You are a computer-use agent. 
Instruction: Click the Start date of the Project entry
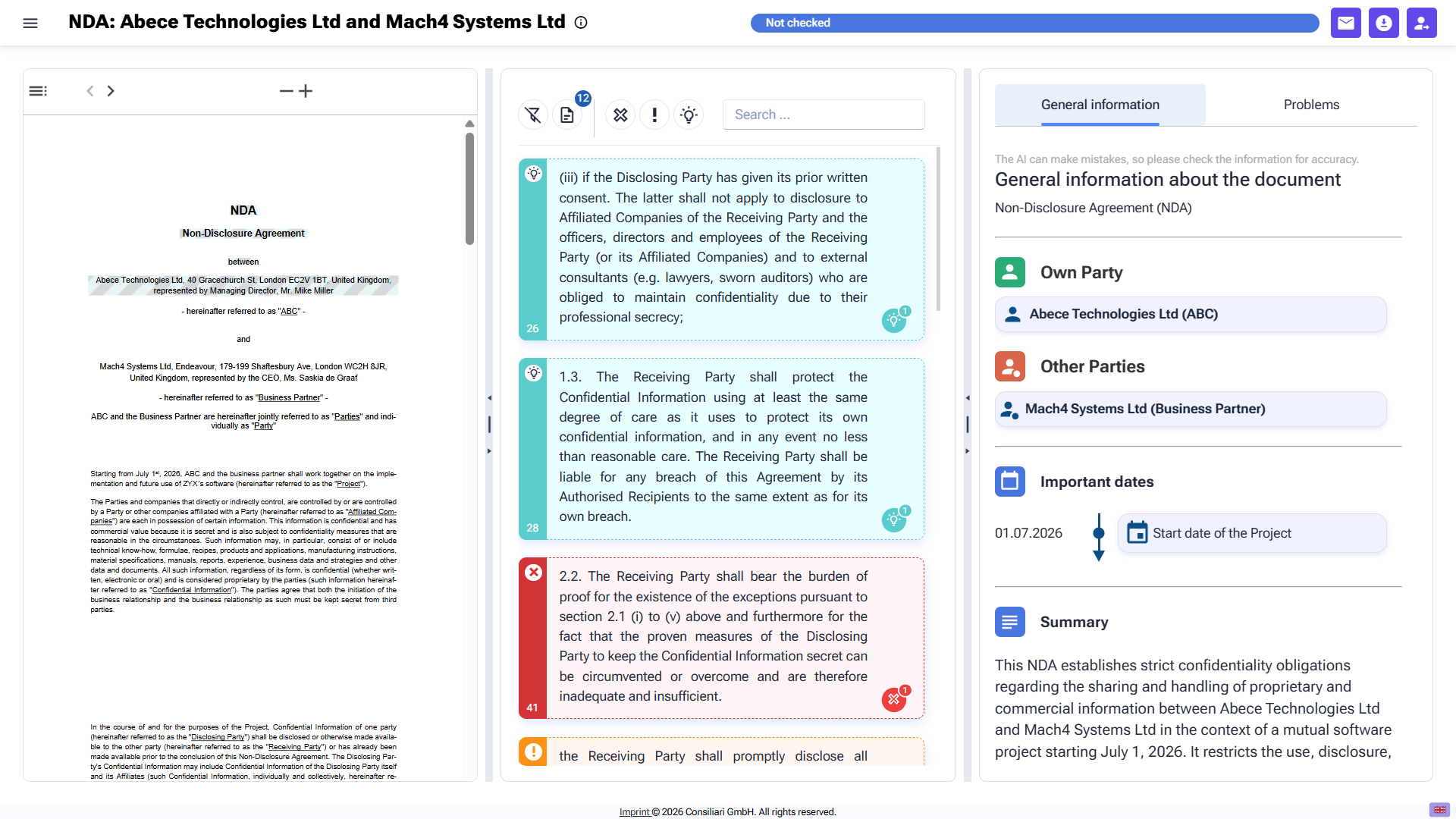[1252, 533]
